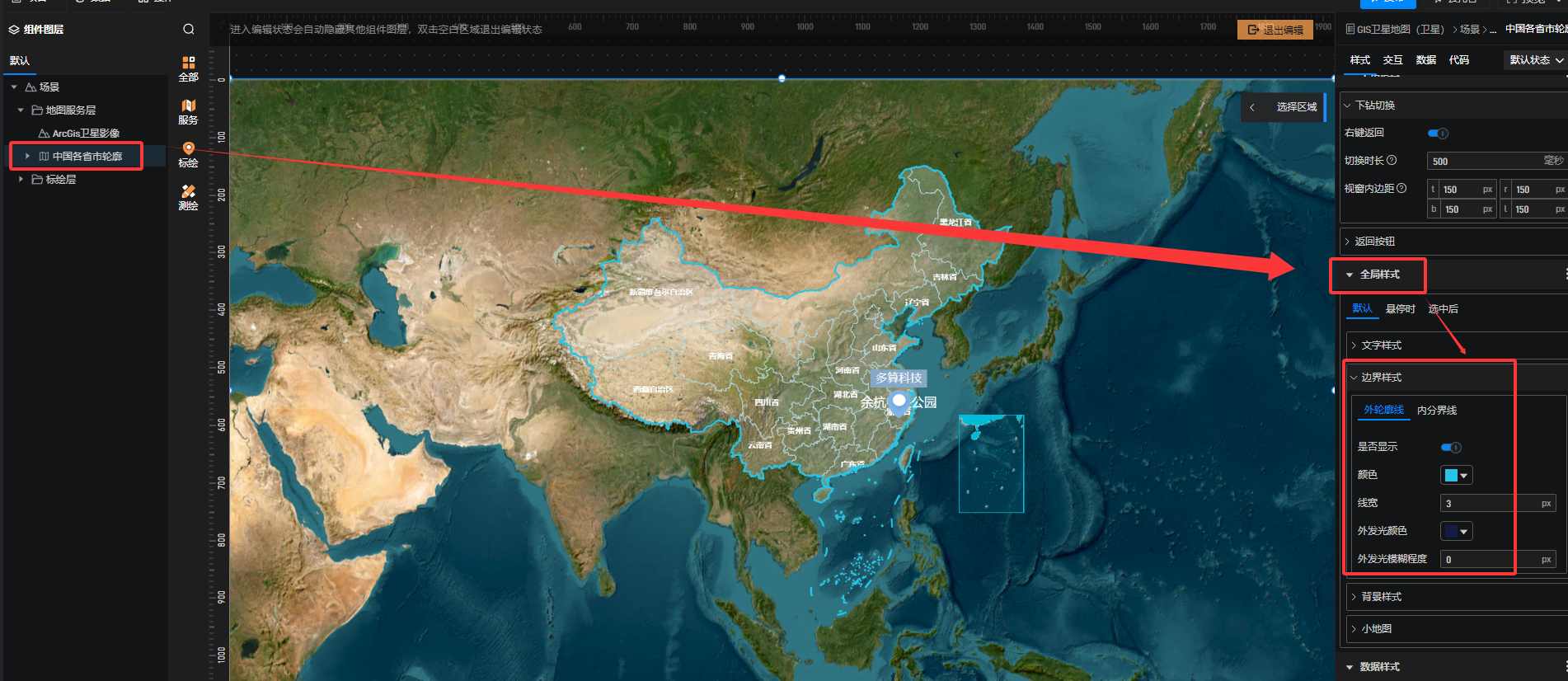Viewport: 1568px width, 681px height.
Task: Open the layer search magnifier icon
Action: tap(189, 30)
